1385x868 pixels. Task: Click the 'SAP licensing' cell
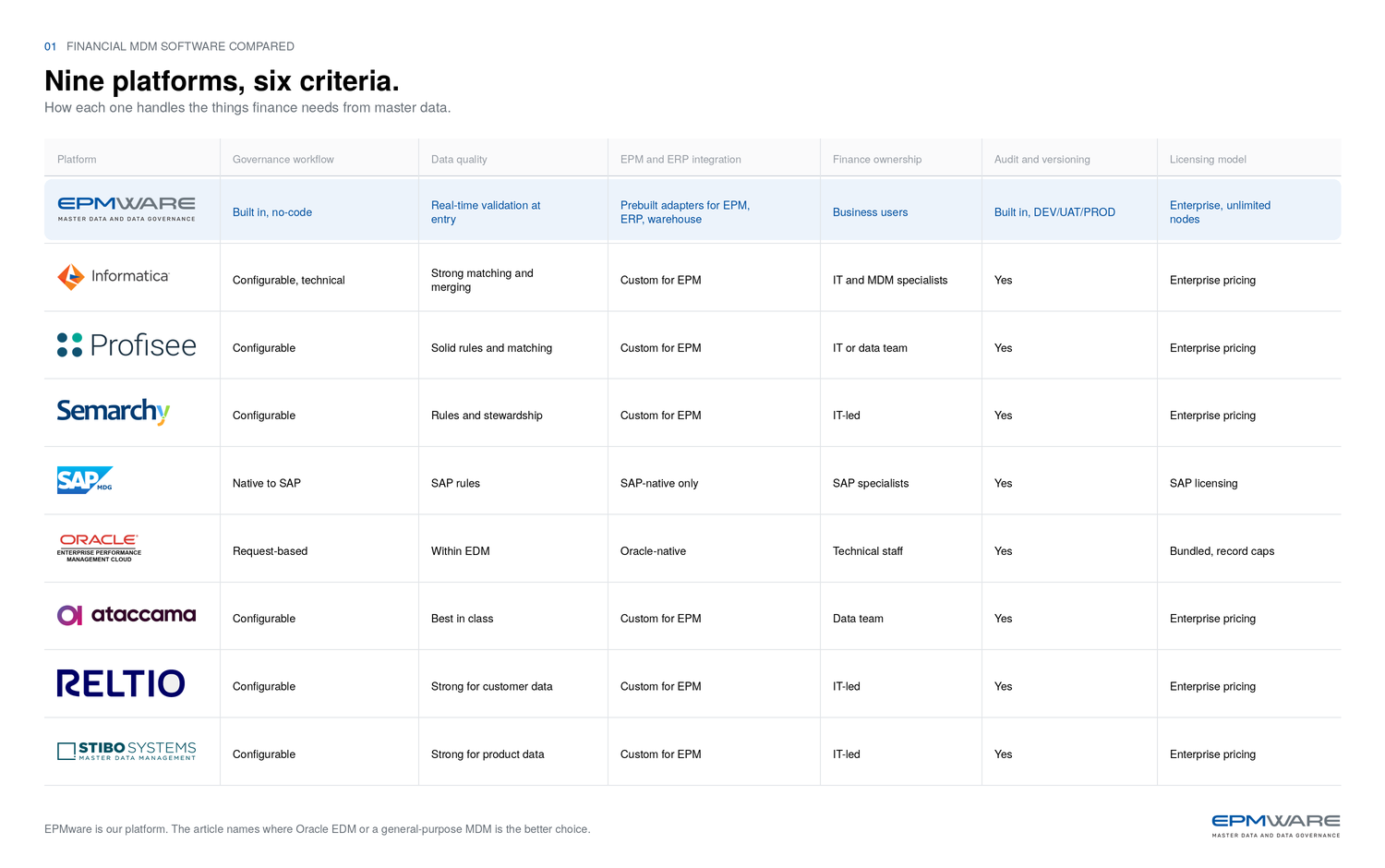pyautogui.click(x=1203, y=483)
